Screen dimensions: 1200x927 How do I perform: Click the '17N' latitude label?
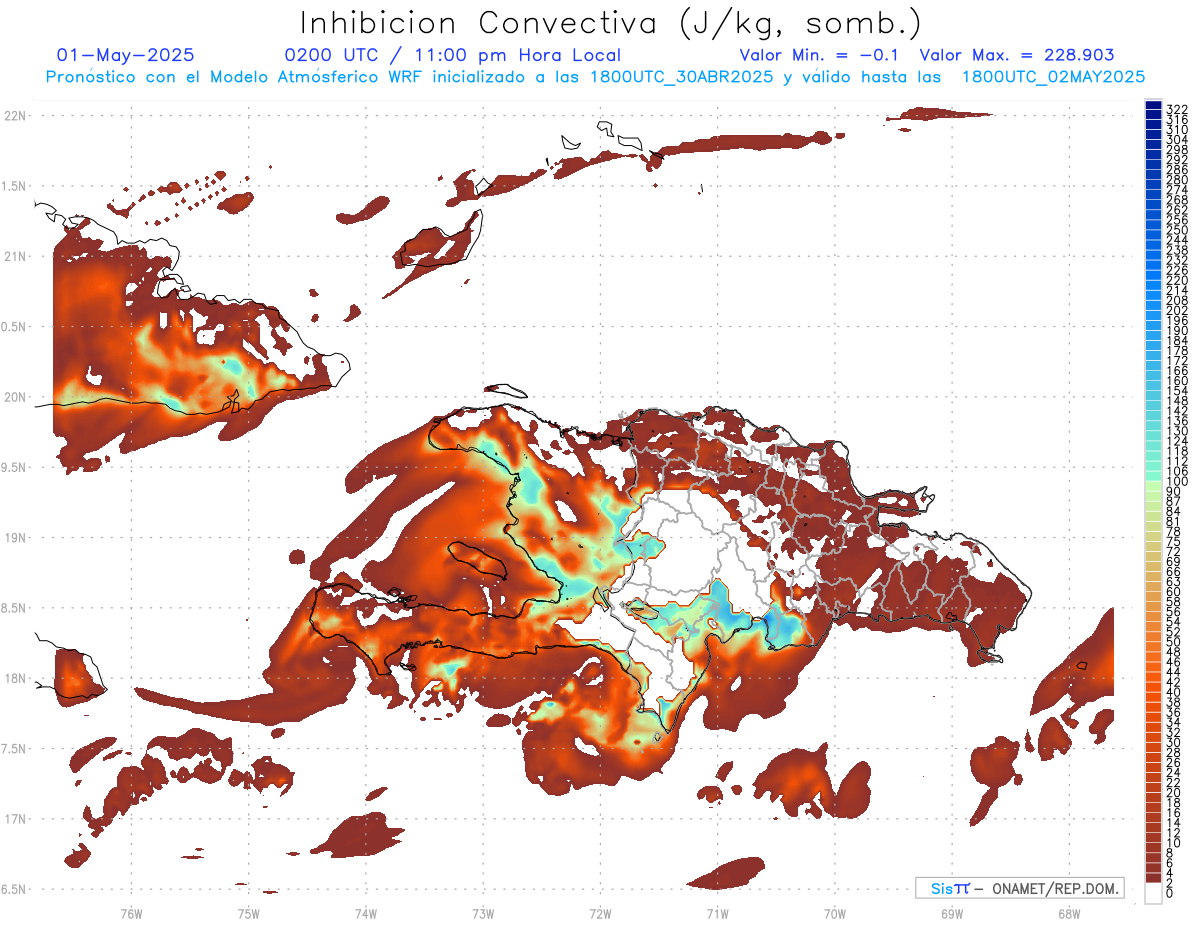click(15, 819)
